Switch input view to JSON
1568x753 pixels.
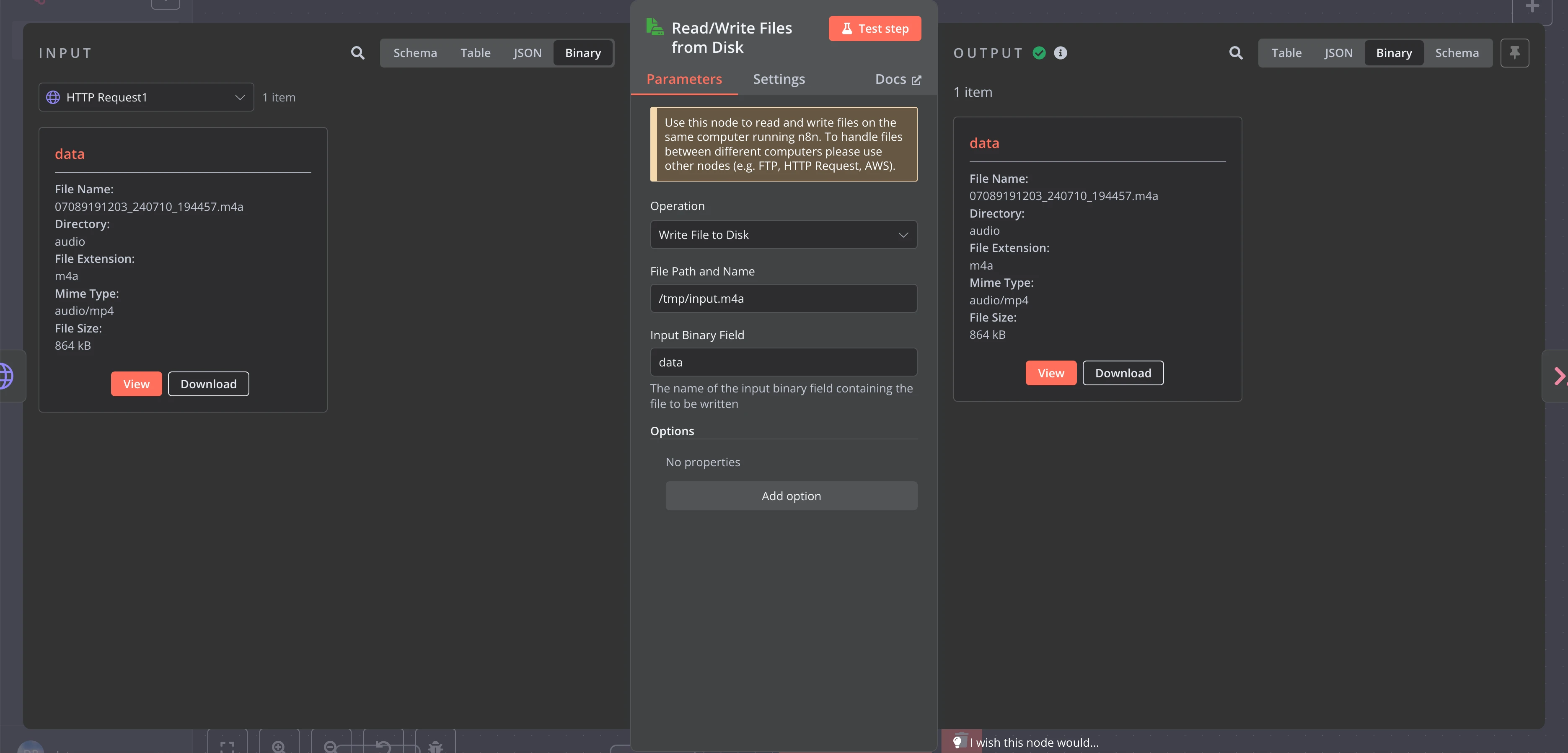pyautogui.click(x=527, y=53)
